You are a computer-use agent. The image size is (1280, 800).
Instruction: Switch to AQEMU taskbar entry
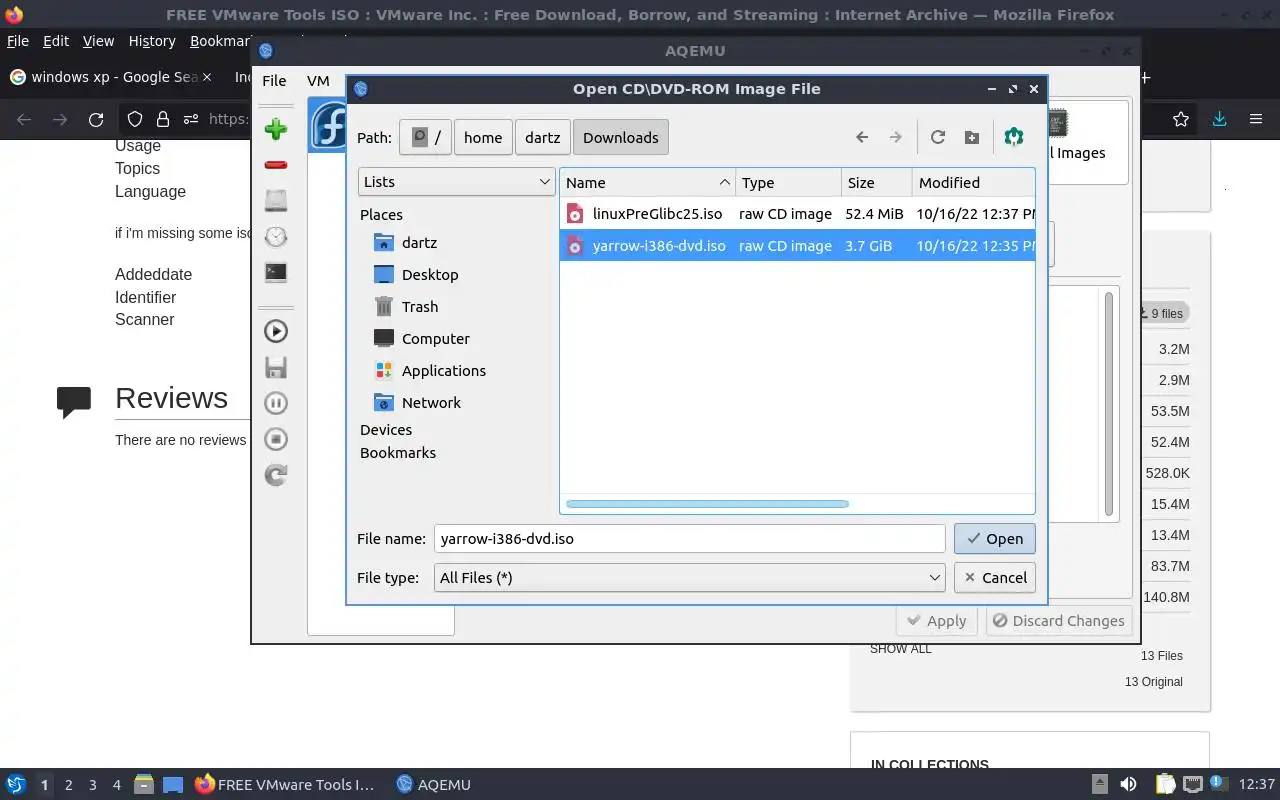click(x=433, y=785)
